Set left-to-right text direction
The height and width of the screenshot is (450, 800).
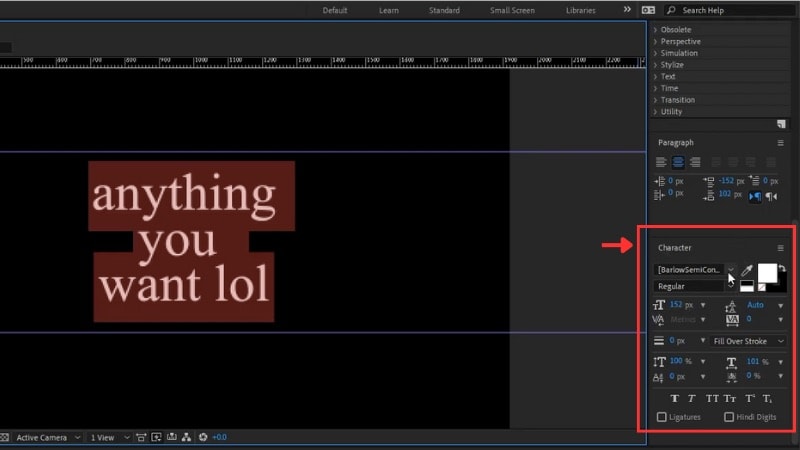click(x=755, y=196)
